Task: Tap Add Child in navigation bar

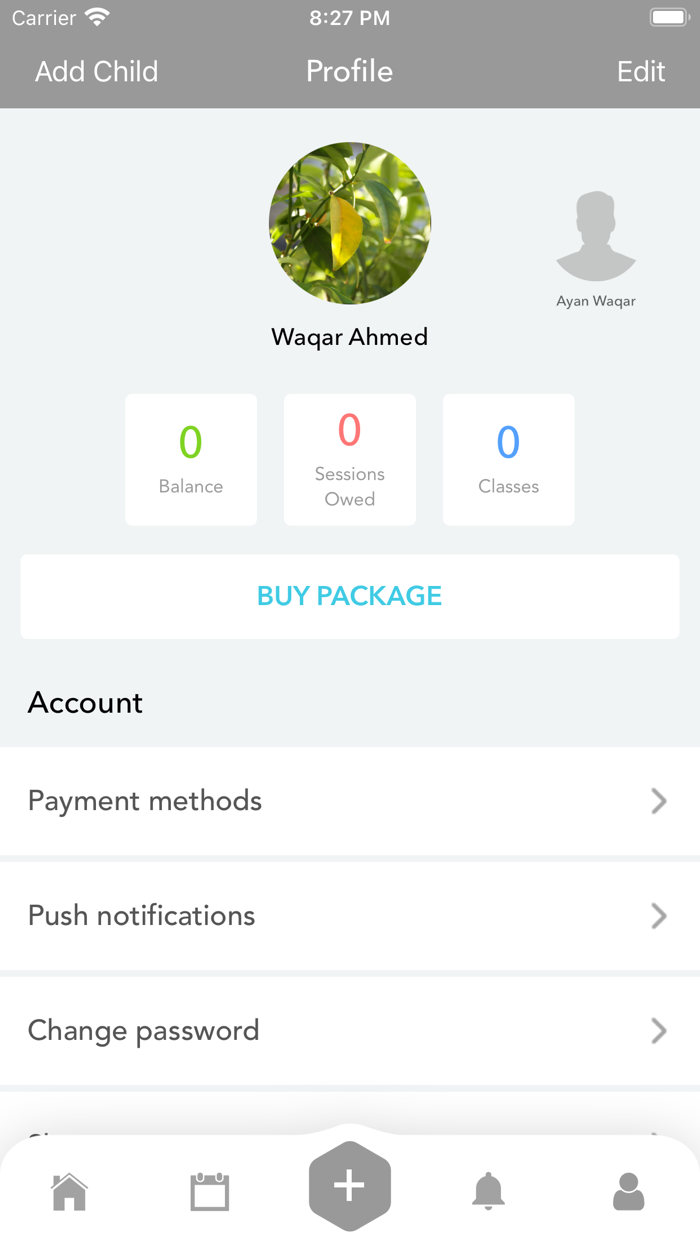Action: click(x=96, y=71)
